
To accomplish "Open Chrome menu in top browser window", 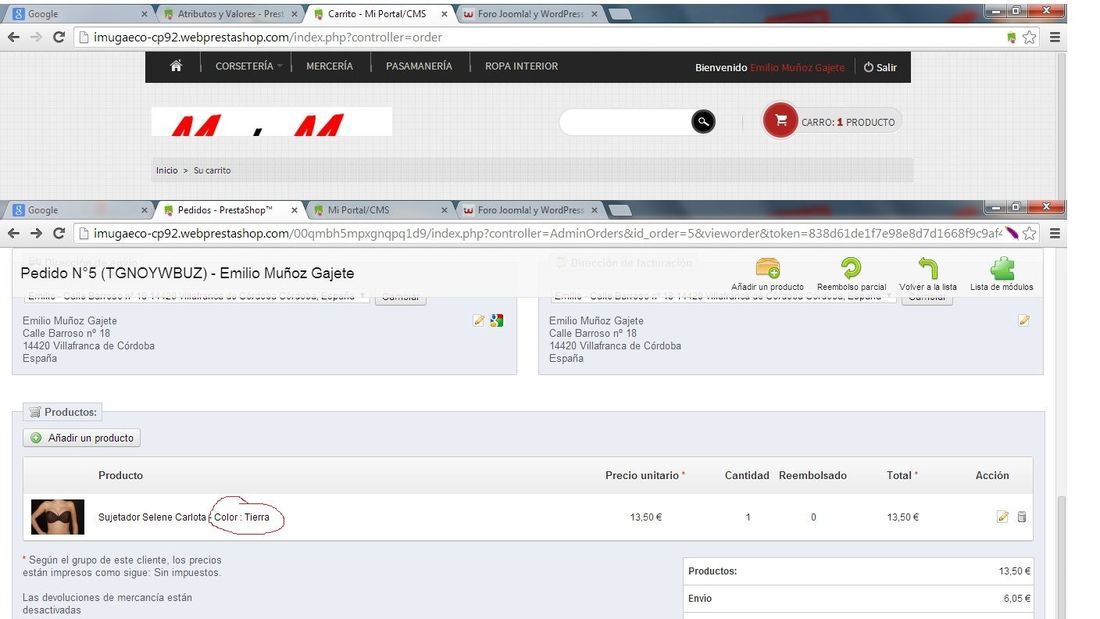I will click(x=1054, y=37).
